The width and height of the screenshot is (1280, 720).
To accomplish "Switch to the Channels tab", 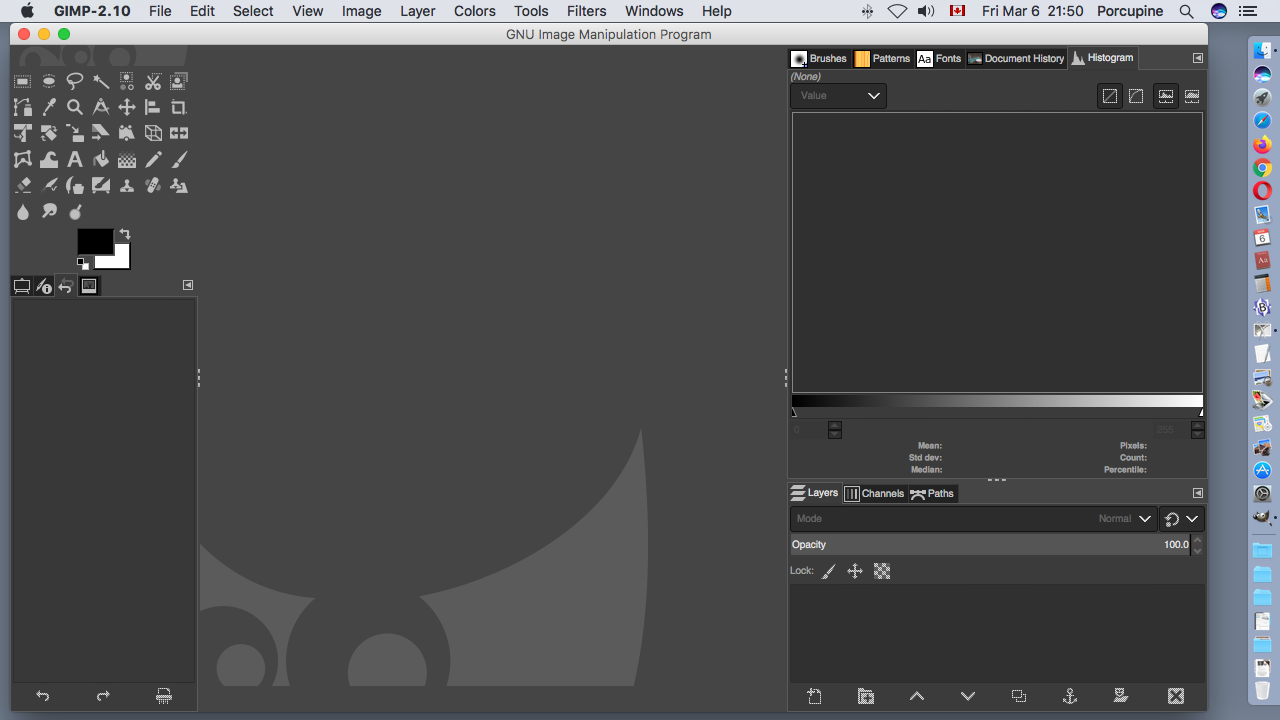I will tap(874, 493).
